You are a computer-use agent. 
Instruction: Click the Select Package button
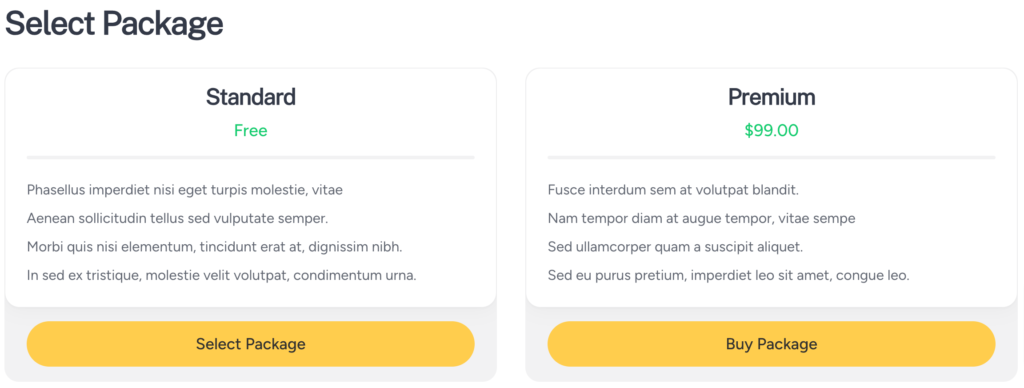coord(251,344)
